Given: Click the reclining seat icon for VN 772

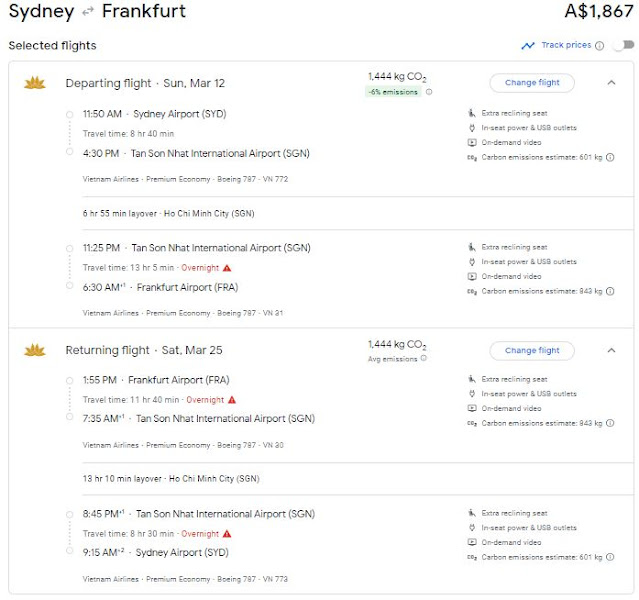Looking at the screenshot, I should pyautogui.click(x=472, y=113).
